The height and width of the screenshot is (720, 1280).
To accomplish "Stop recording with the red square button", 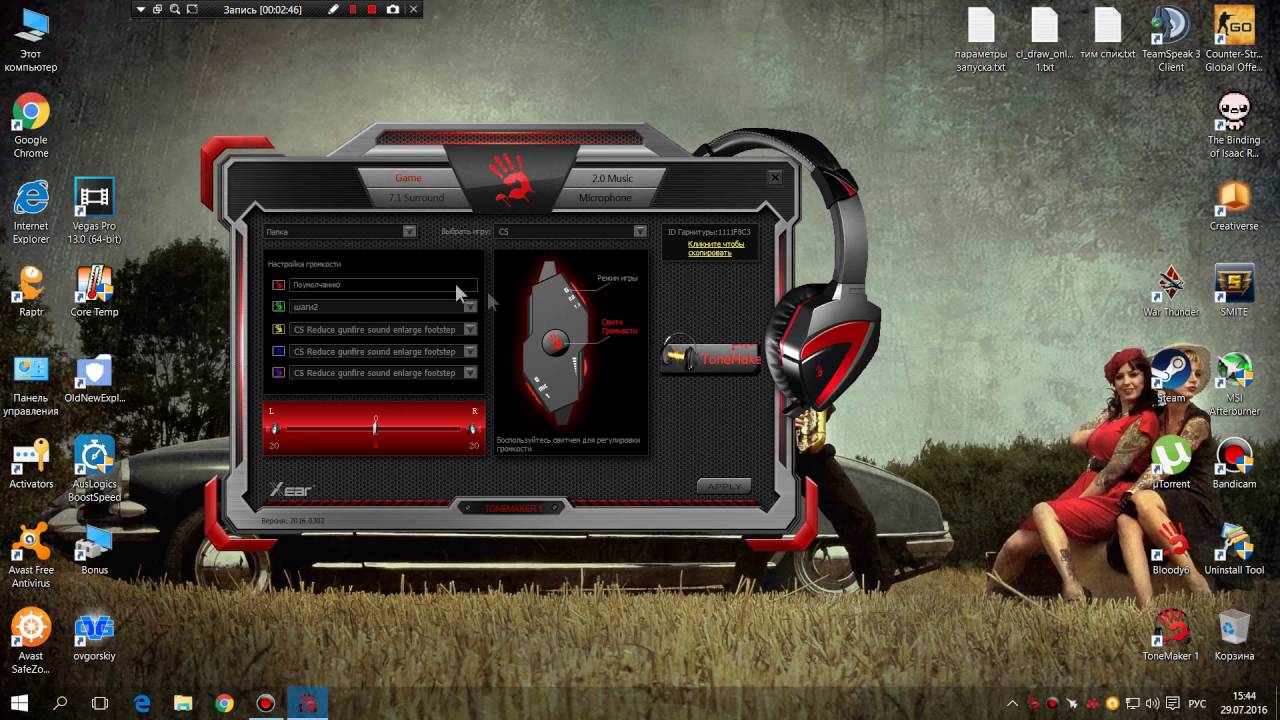I will click(x=372, y=9).
